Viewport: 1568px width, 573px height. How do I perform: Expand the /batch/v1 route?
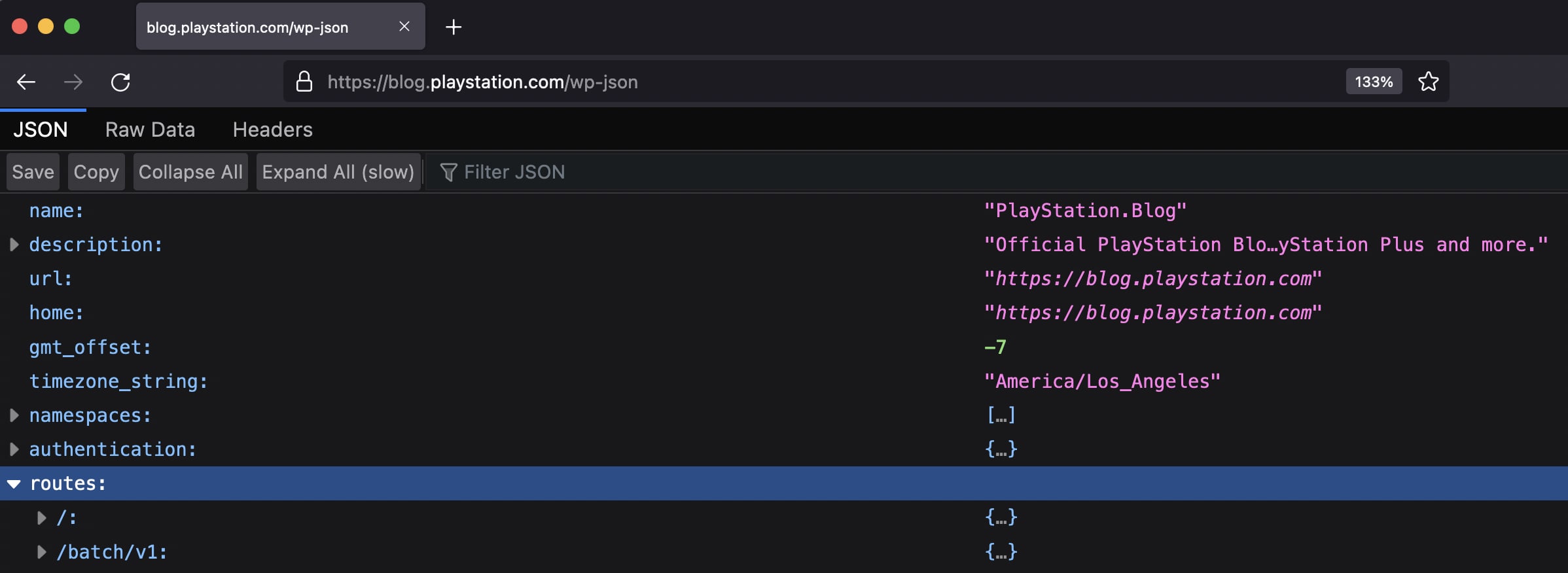(x=41, y=552)
